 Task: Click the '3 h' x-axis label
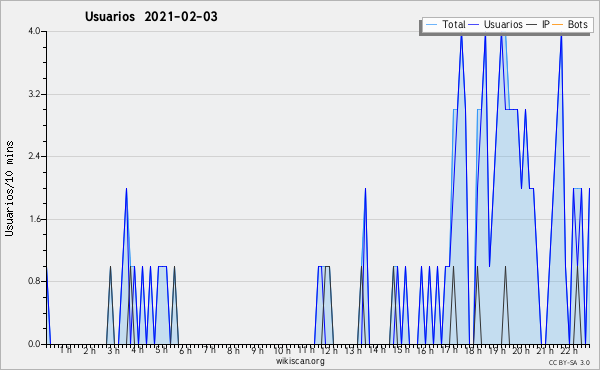pos(113,350)
